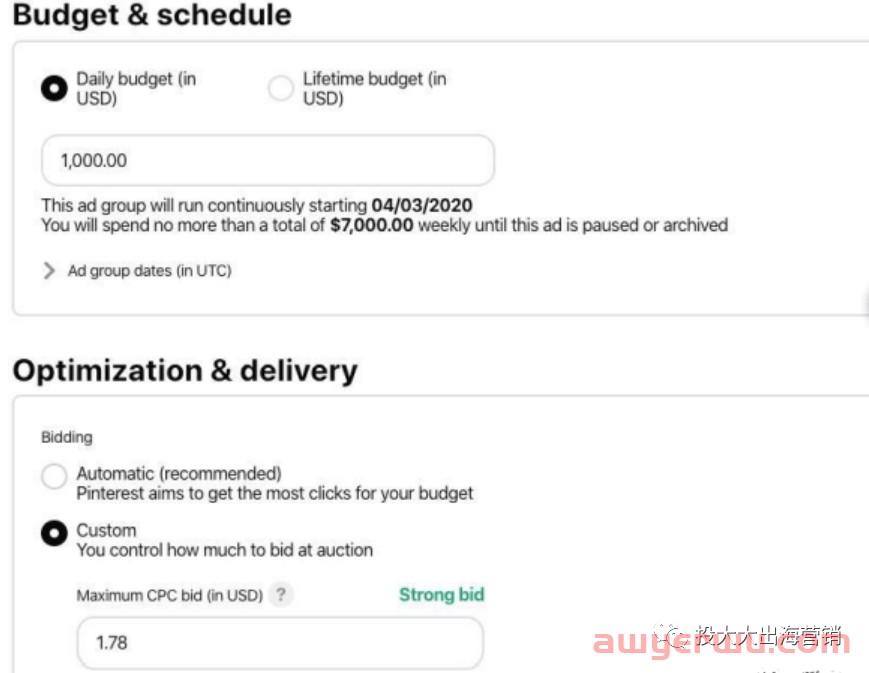Click the Strong bid indicator
This screenshot has height=673, width=869.
point(442,594)
